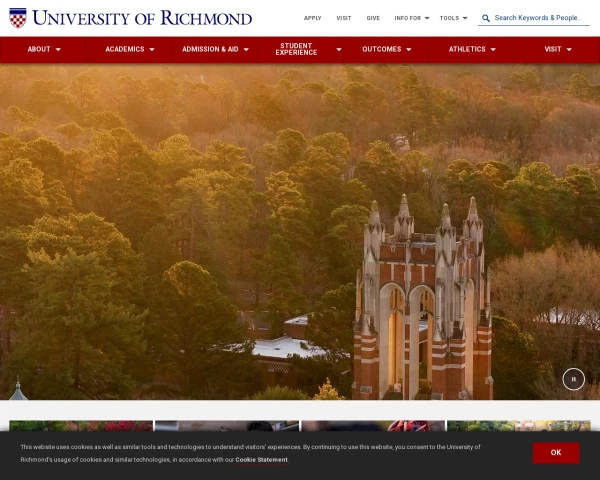Open the Admission & Aid menu
The width and height of the screenshot is (600, 480).
[x=210, y=49]
